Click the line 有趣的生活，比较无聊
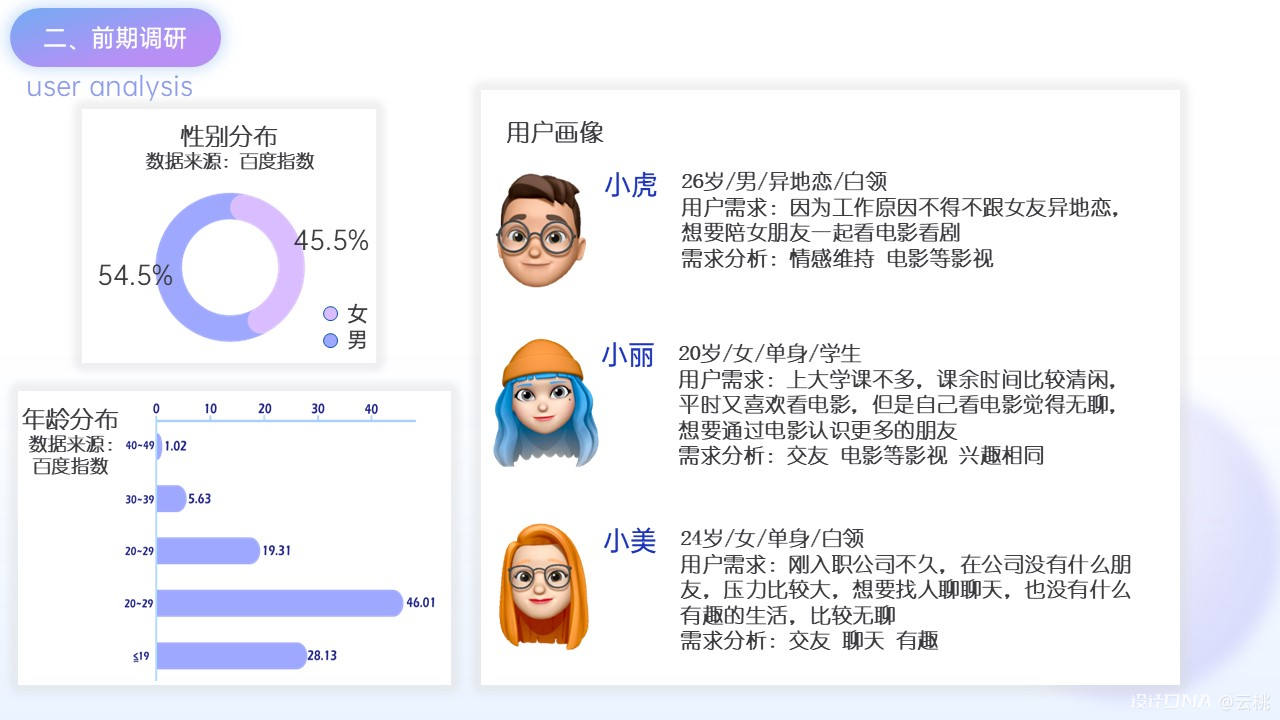1280x720 pixels. (788, 616)
